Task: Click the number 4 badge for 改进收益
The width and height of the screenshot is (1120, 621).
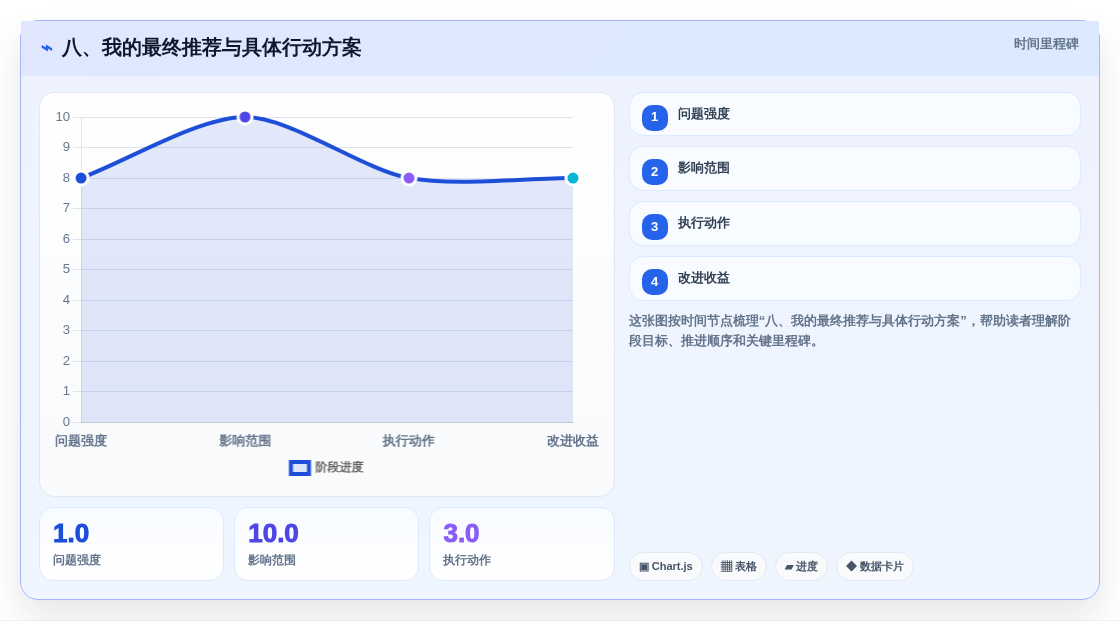Action: (x=654, y=282)
